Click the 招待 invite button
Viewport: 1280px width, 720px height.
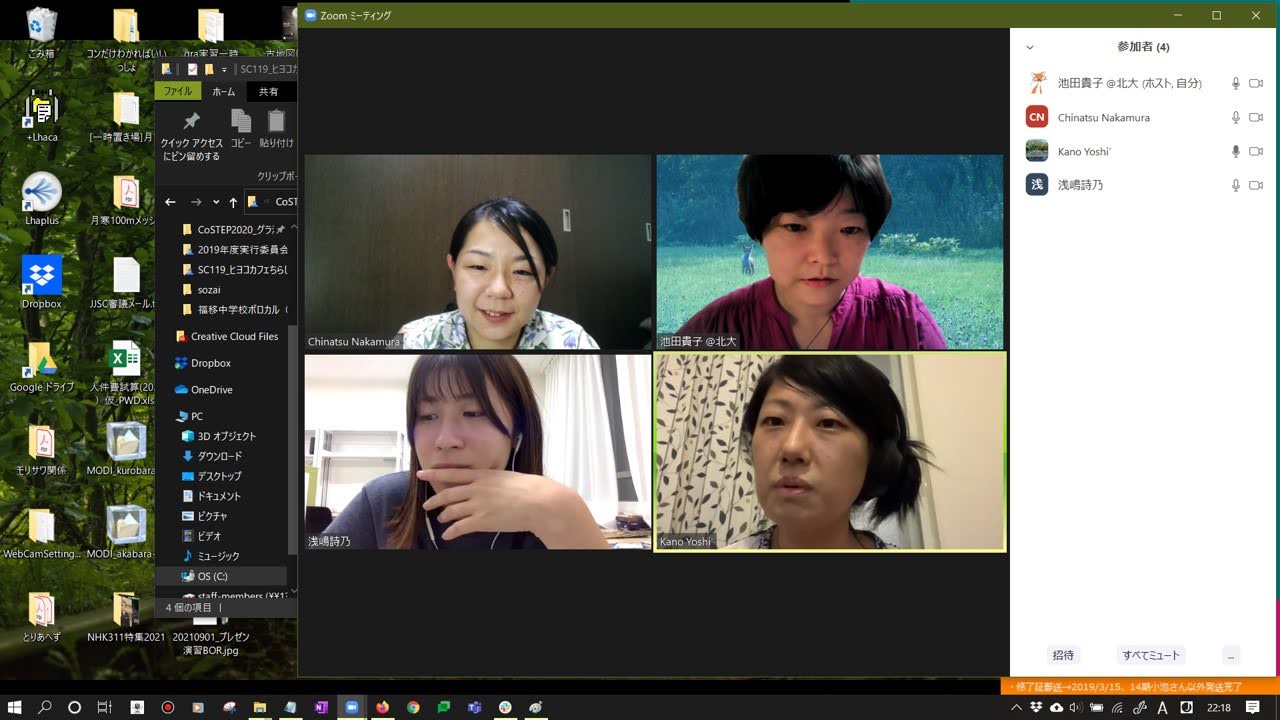[x=1063, y=655]
